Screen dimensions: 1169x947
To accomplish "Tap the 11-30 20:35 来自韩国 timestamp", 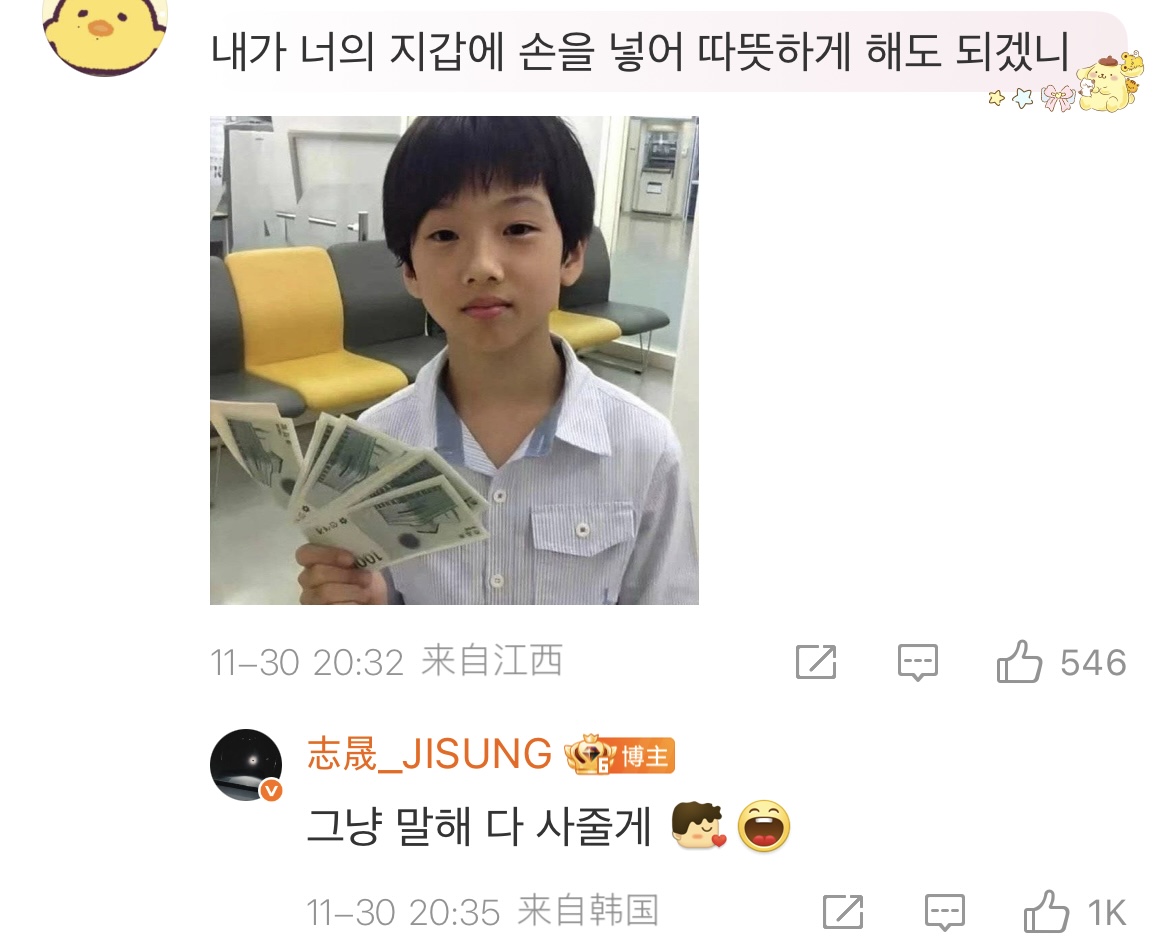I will pos(482,911).
